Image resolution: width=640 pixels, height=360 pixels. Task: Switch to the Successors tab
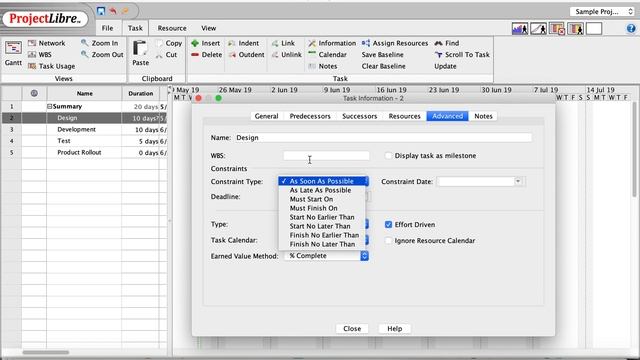click(x=359, y=116)
